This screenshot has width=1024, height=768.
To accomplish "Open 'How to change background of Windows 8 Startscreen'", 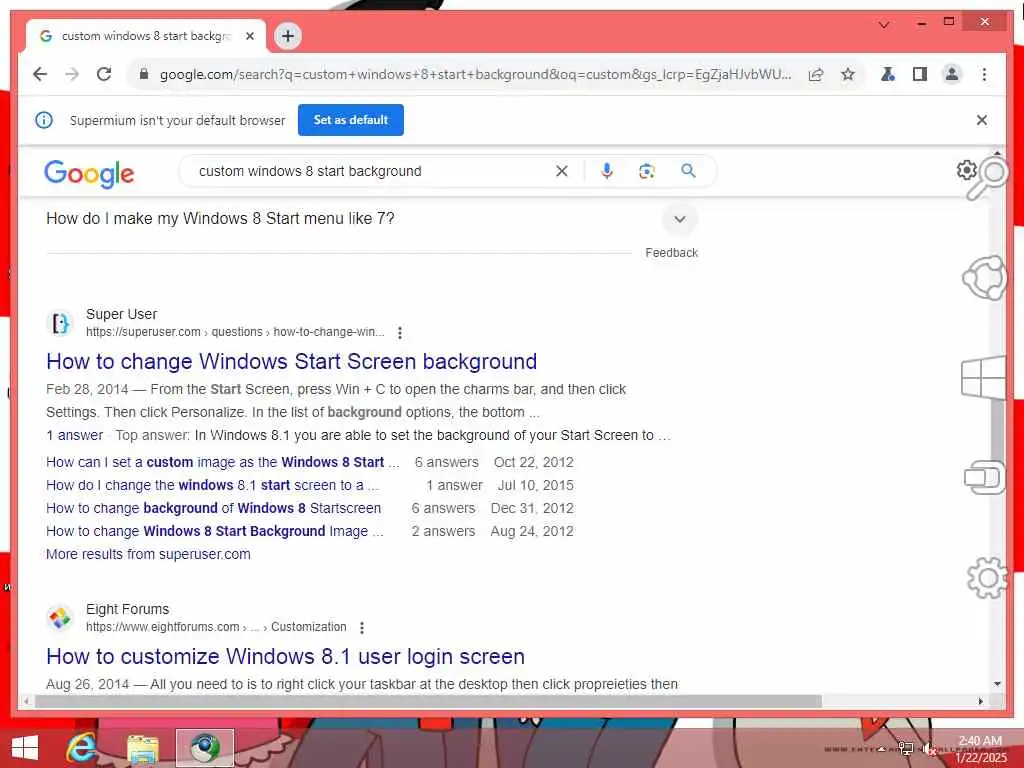I will [x=214, y=508].
